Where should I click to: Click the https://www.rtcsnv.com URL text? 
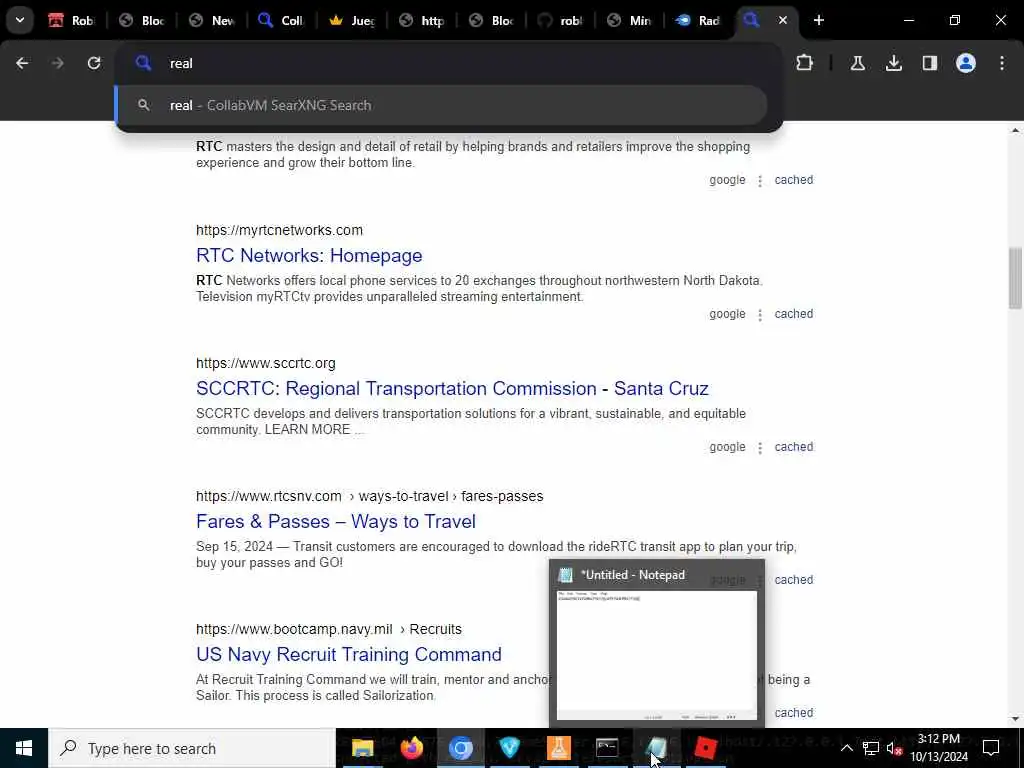pos(268,496)
